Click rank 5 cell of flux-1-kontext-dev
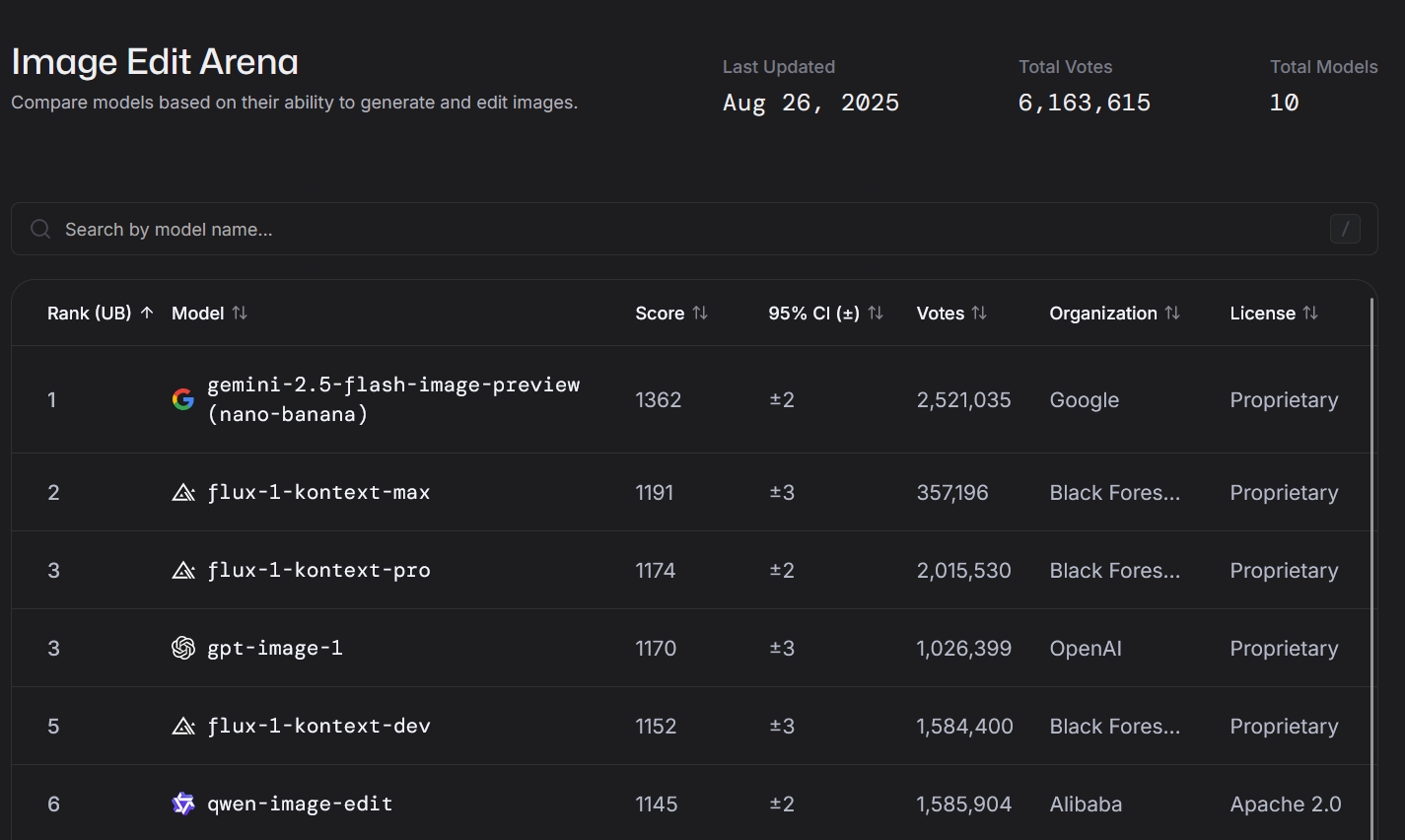This screenshot has height=840, width=1405. coord(53,726)
